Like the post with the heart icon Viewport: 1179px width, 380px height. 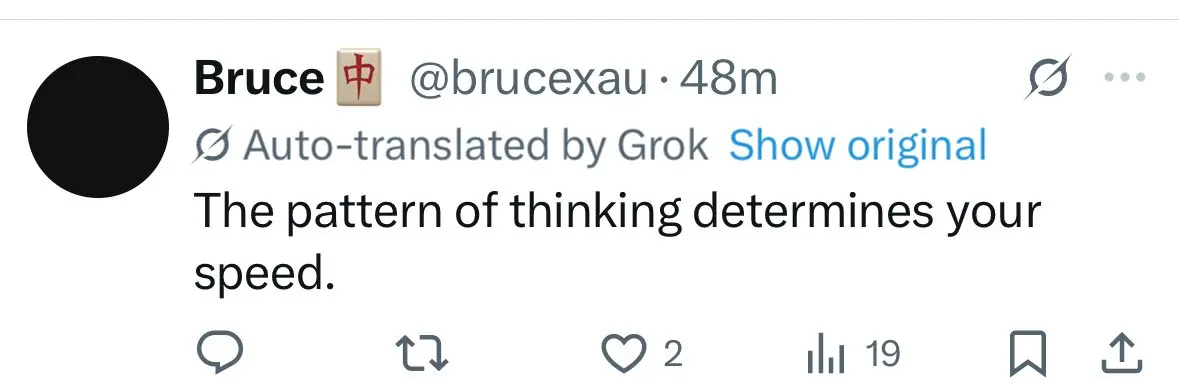coord(622,354)
